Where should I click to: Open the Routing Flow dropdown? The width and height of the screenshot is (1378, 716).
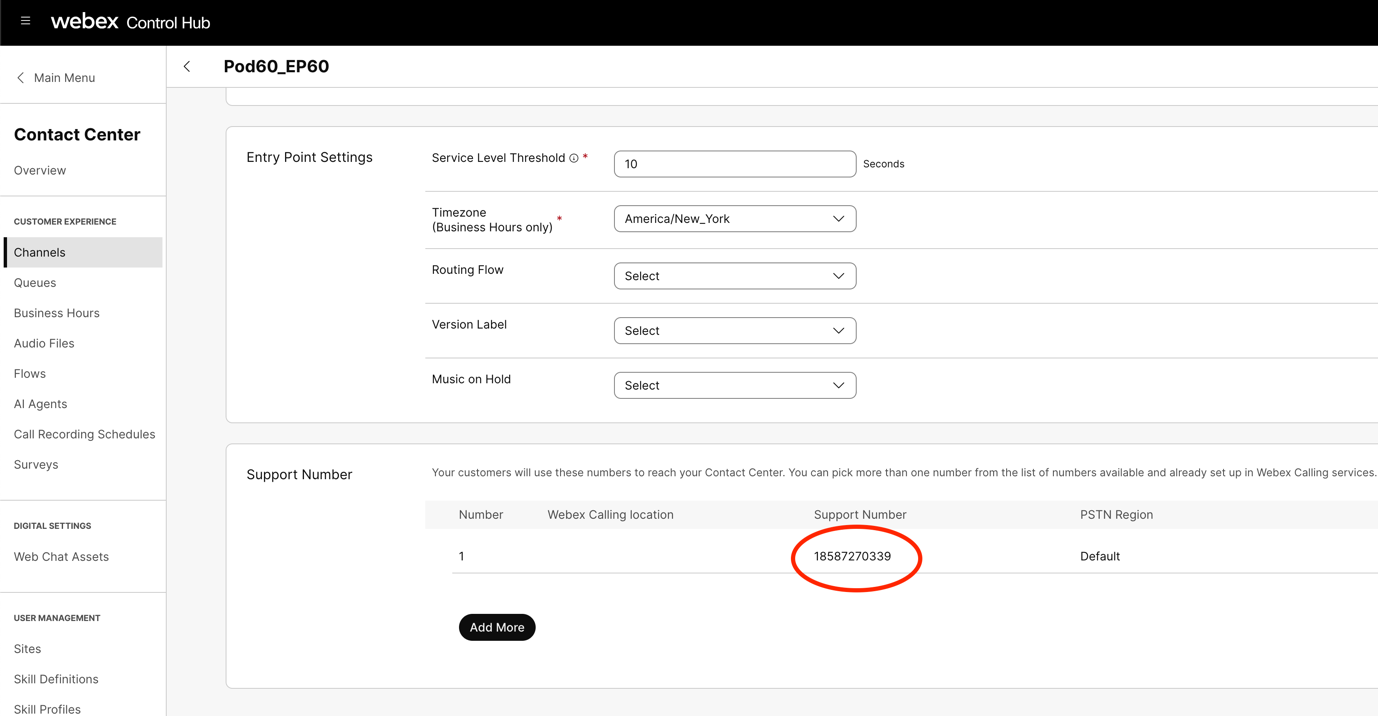click(734, 276)
